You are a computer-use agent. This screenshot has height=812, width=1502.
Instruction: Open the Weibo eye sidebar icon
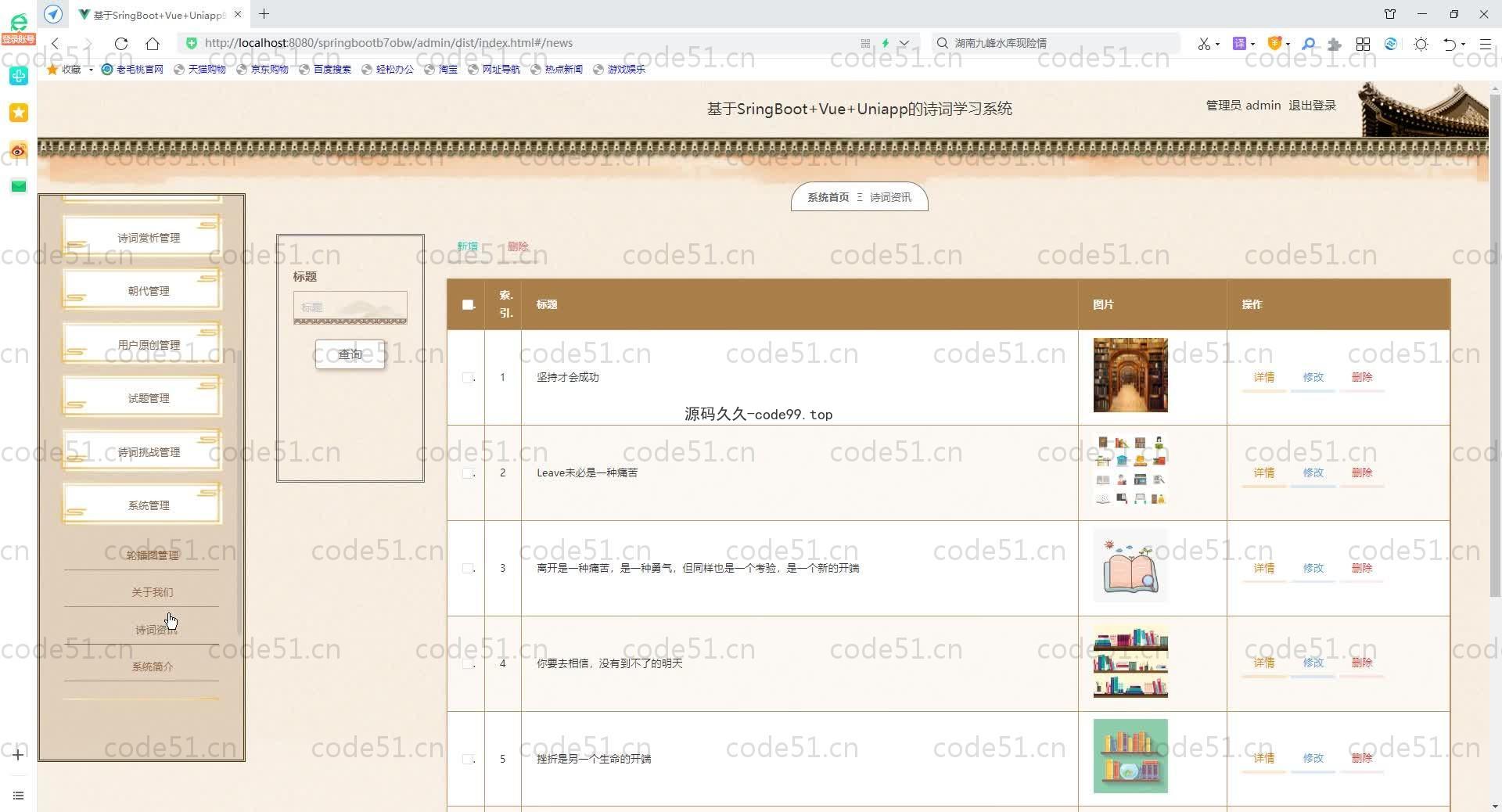pyautogui.click(x=19, y=149)
